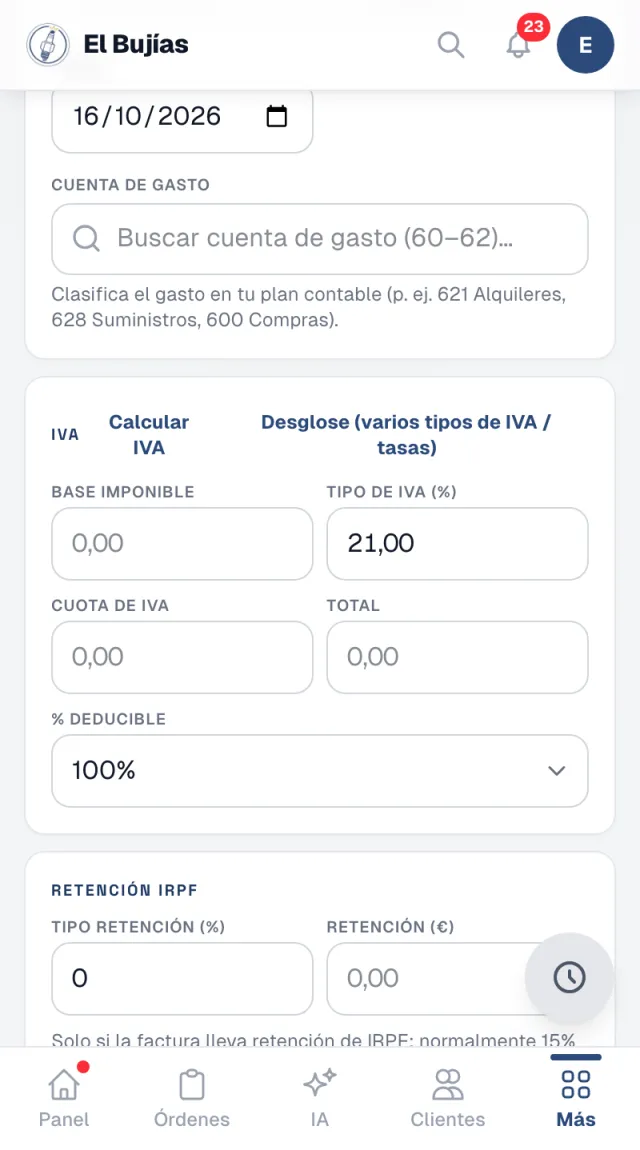This screenshot has height=1150, width=640.
Task: Open notifications bell with 23 badge
Action: tap(519, 44)
